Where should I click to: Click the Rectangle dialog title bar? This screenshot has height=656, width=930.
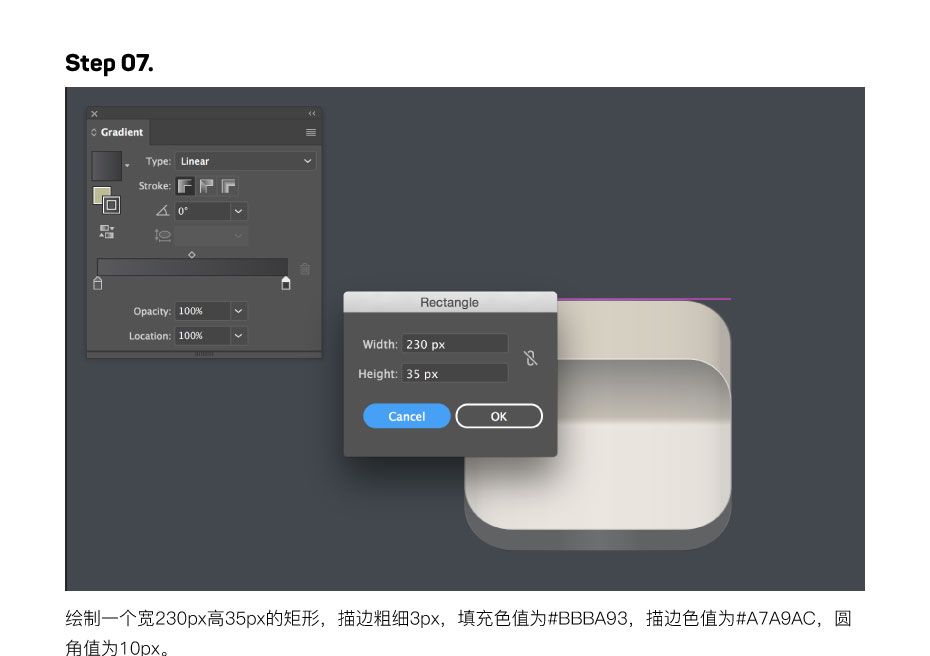click(450, 302)
